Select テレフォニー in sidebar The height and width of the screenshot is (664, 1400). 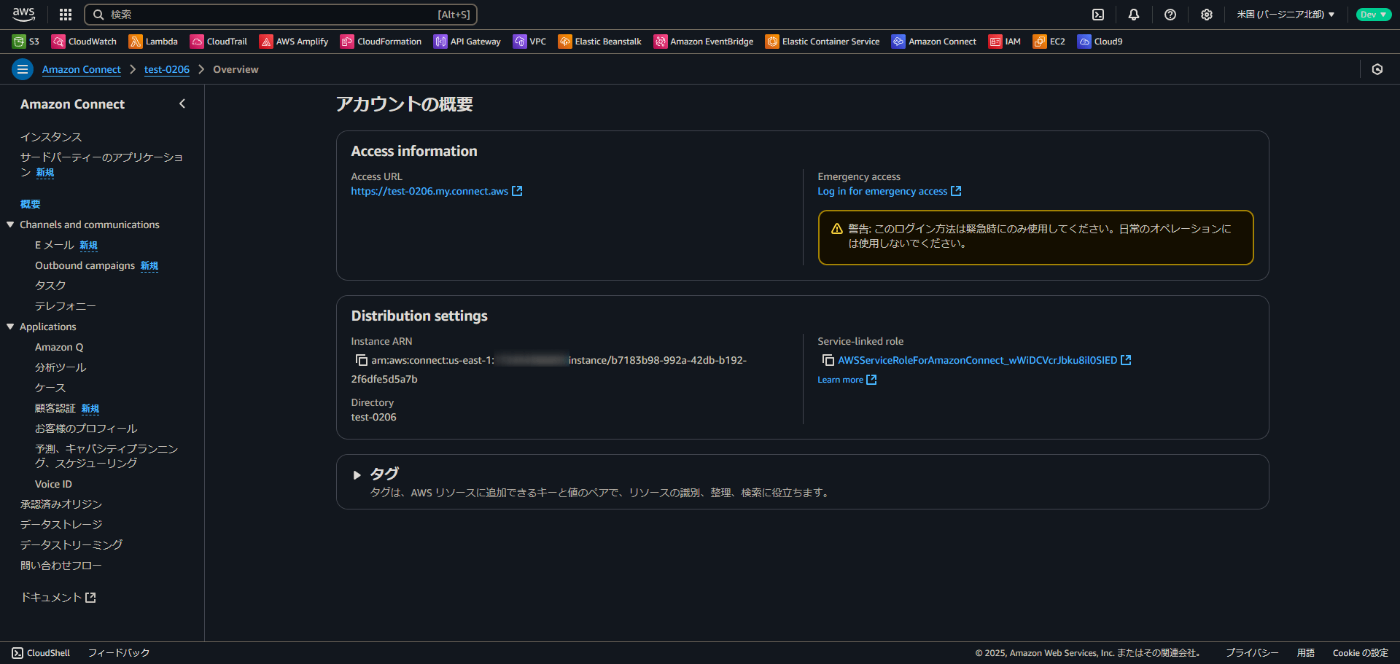pyautogui.click(x=65, y=306)
